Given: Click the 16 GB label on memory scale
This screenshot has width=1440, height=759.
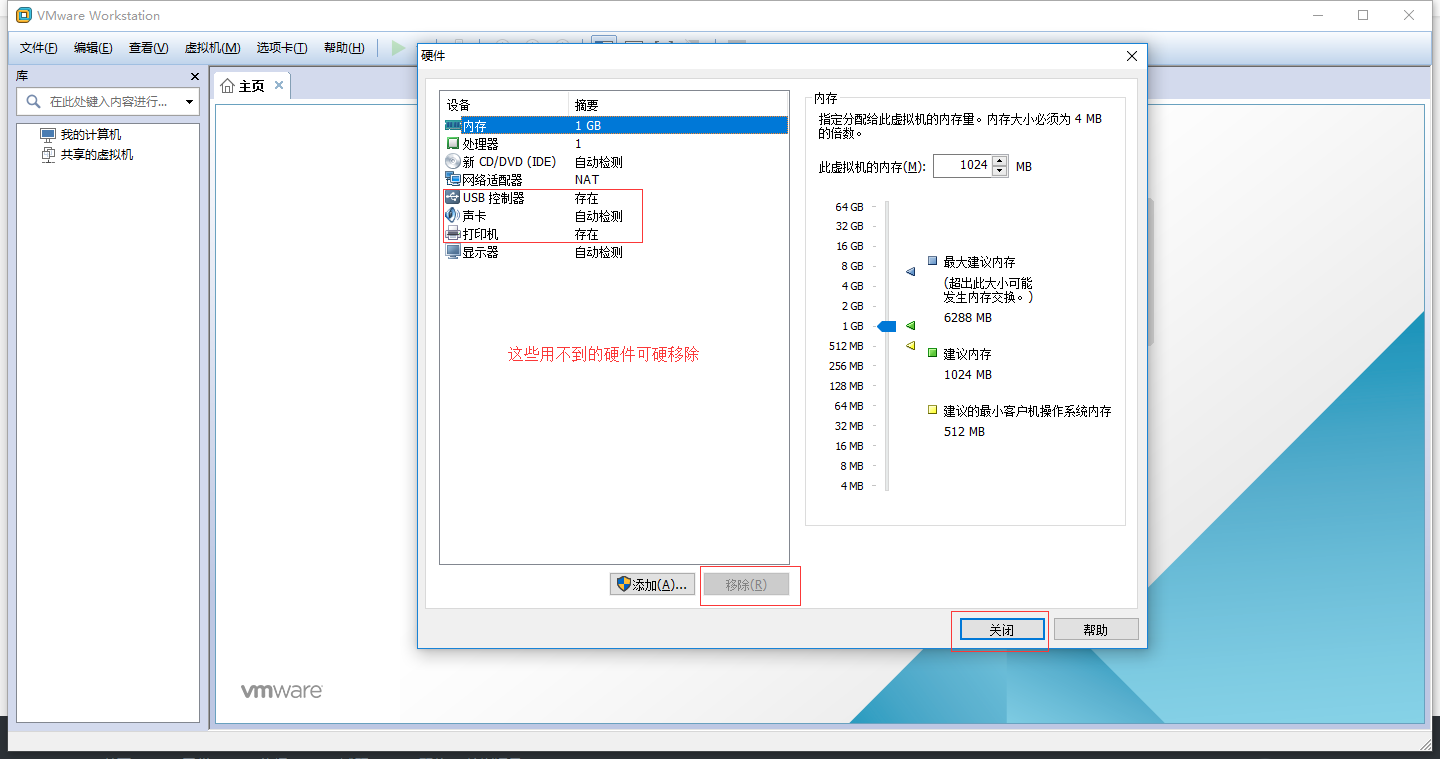Looking at the screenshot, I should pyautogui.click(x=849, y=246).
